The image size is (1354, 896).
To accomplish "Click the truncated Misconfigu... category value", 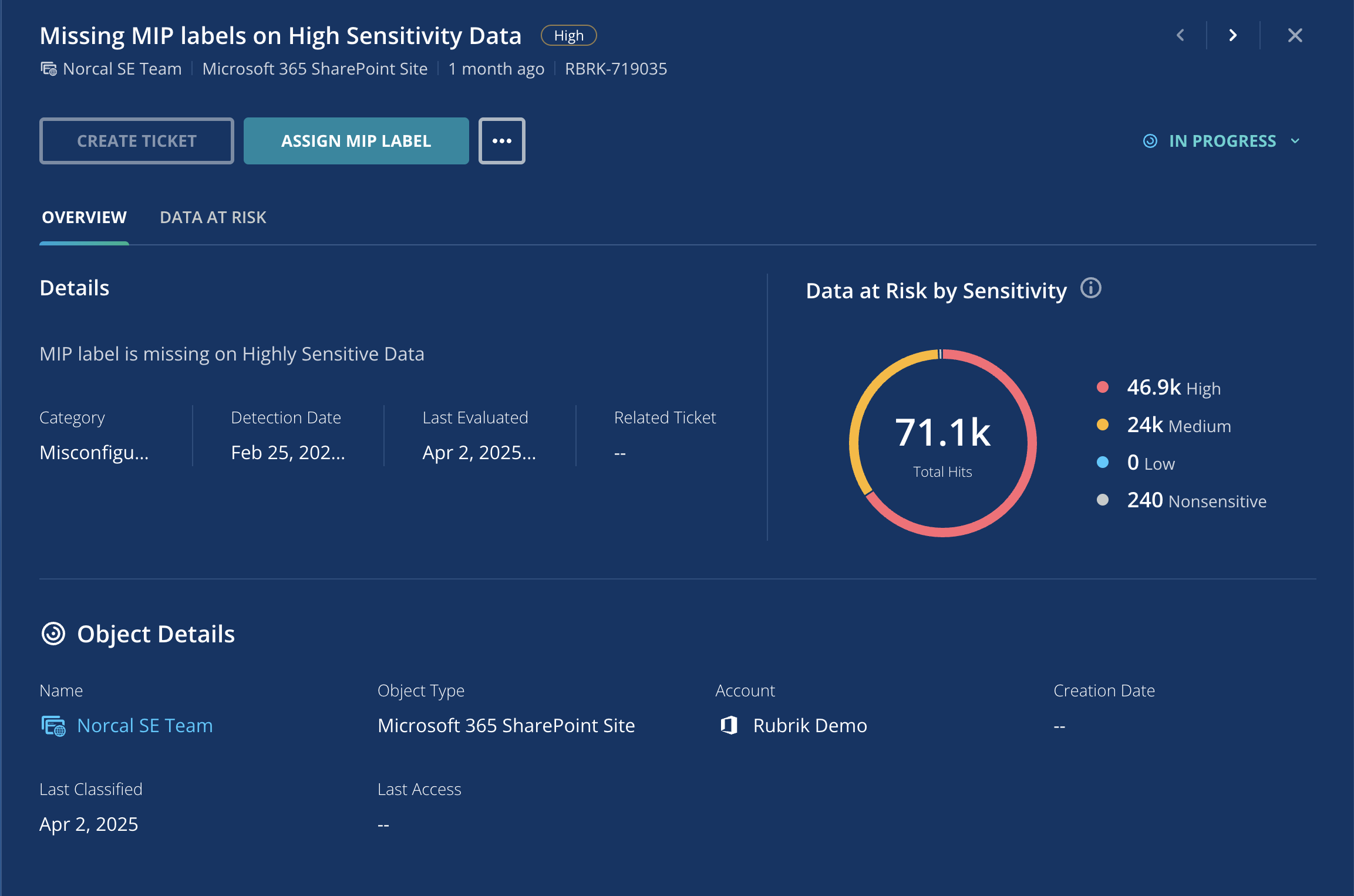I will 94,453.
